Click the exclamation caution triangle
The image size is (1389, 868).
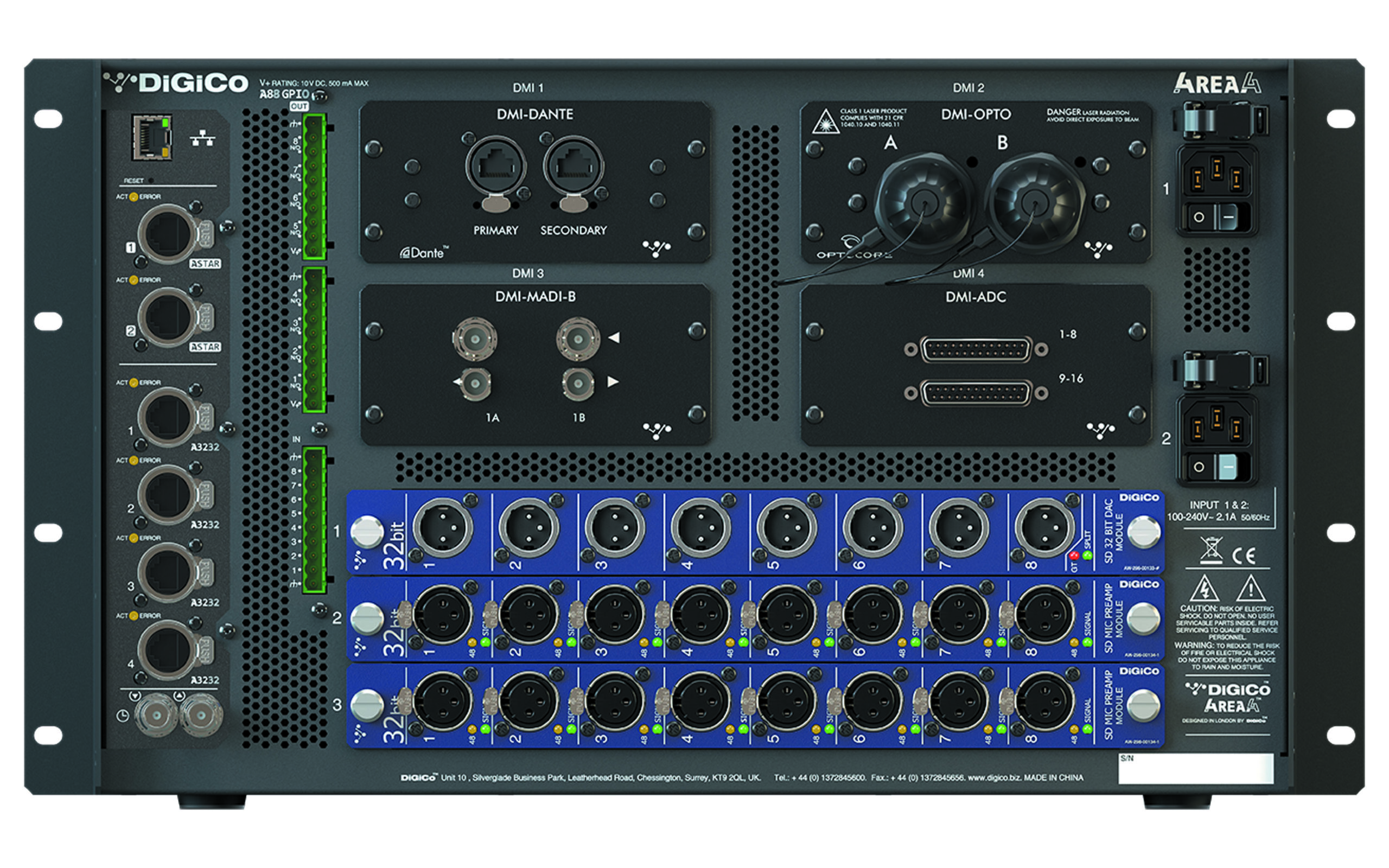(1250, 589)
